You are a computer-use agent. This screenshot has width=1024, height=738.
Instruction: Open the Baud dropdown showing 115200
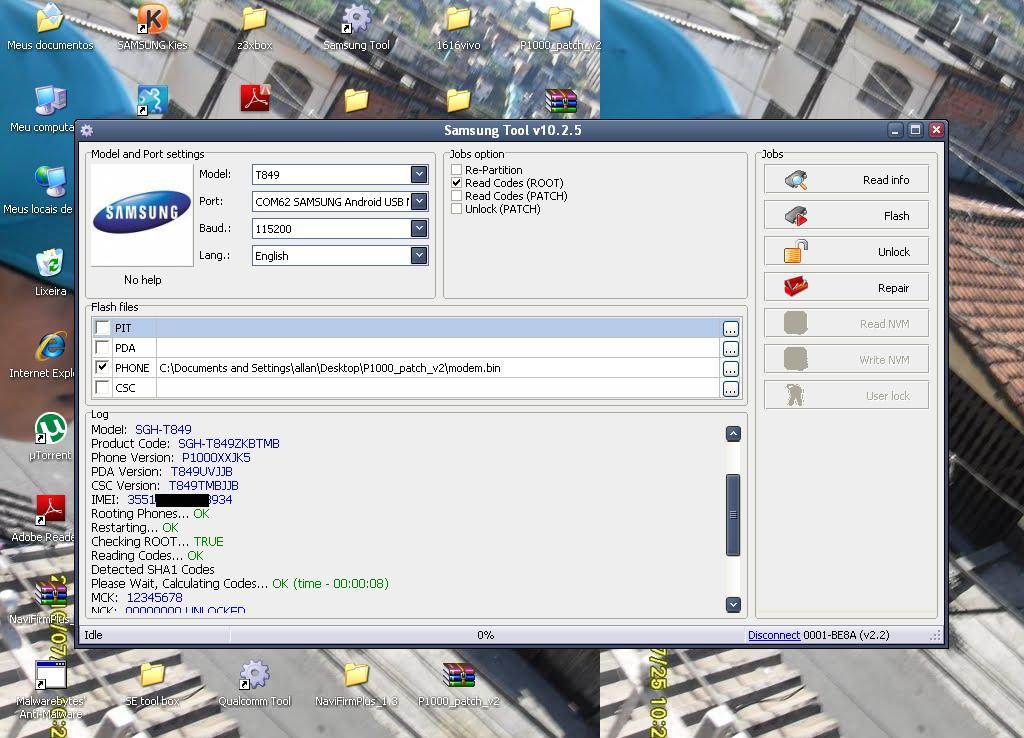click(x=419, y=229)
